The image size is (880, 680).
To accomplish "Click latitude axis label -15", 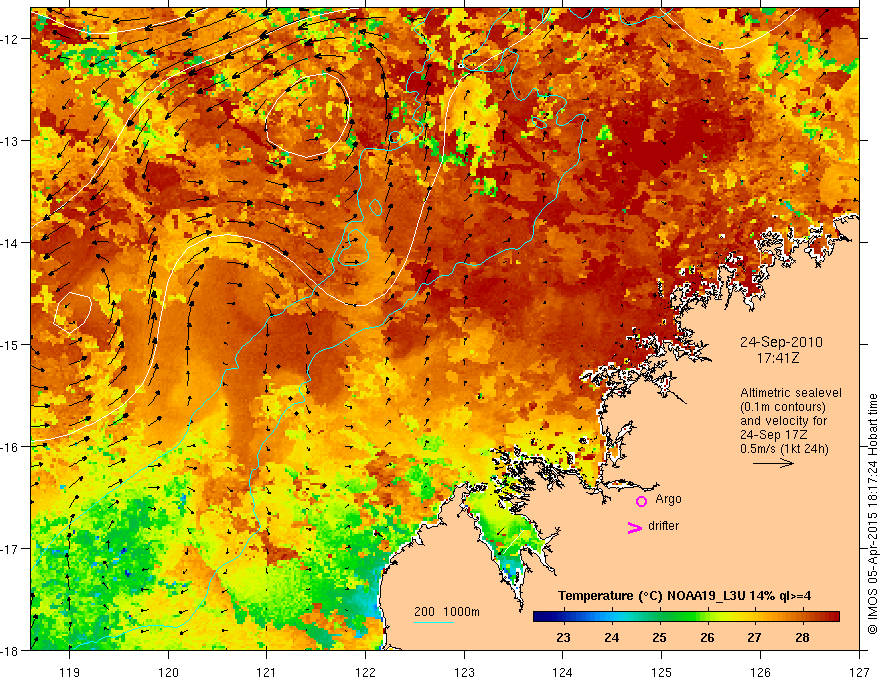I will pyautogui.click(x=9, y=344).
